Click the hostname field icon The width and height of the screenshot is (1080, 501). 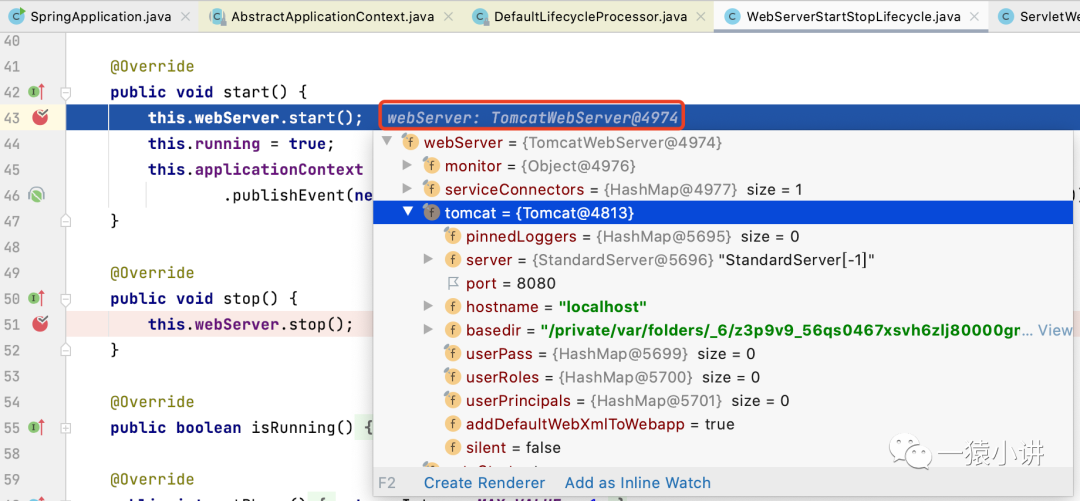tap(453, 307)
